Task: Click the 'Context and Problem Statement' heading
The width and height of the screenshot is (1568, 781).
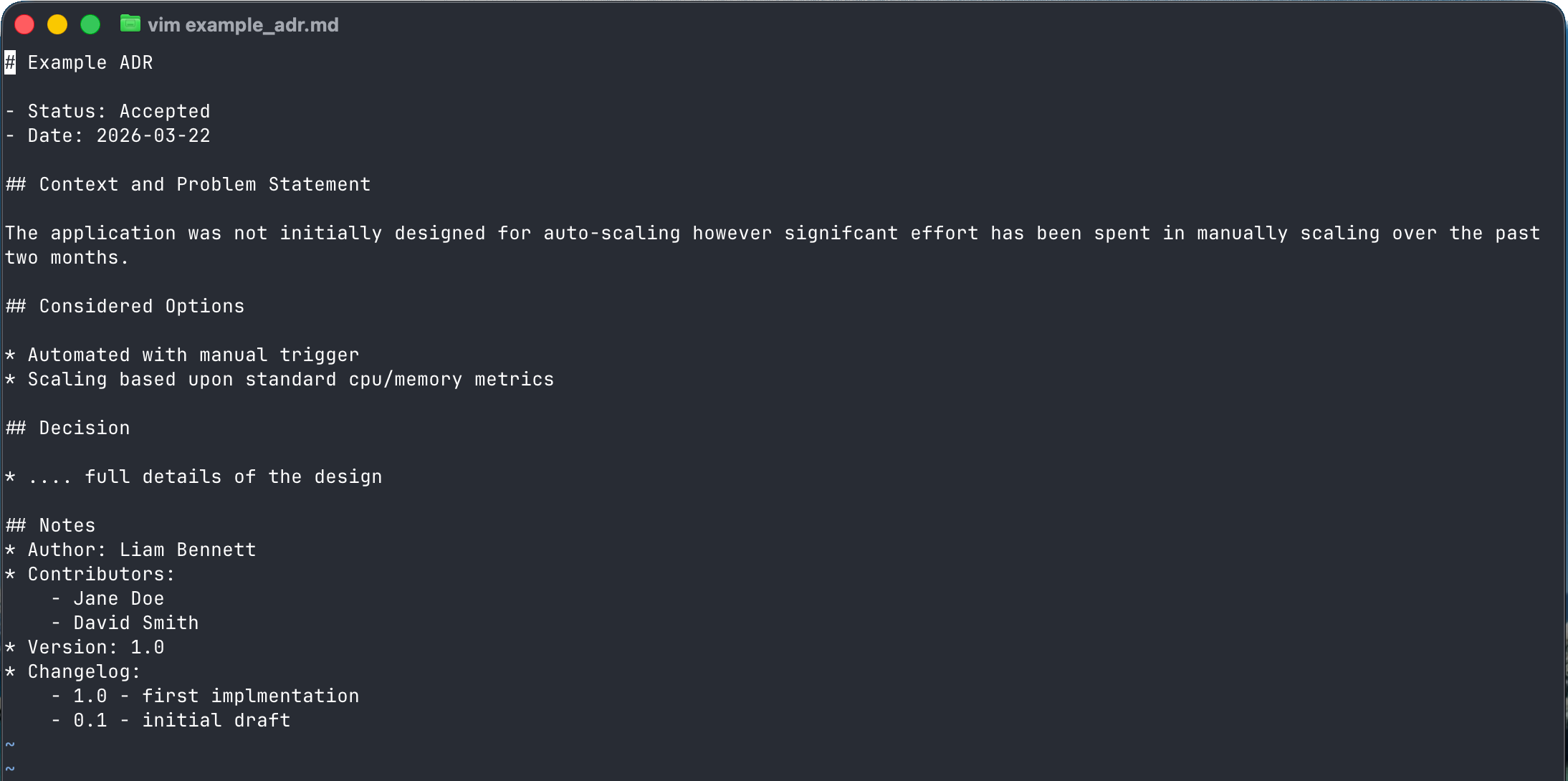Action: (x=188, y=184)
